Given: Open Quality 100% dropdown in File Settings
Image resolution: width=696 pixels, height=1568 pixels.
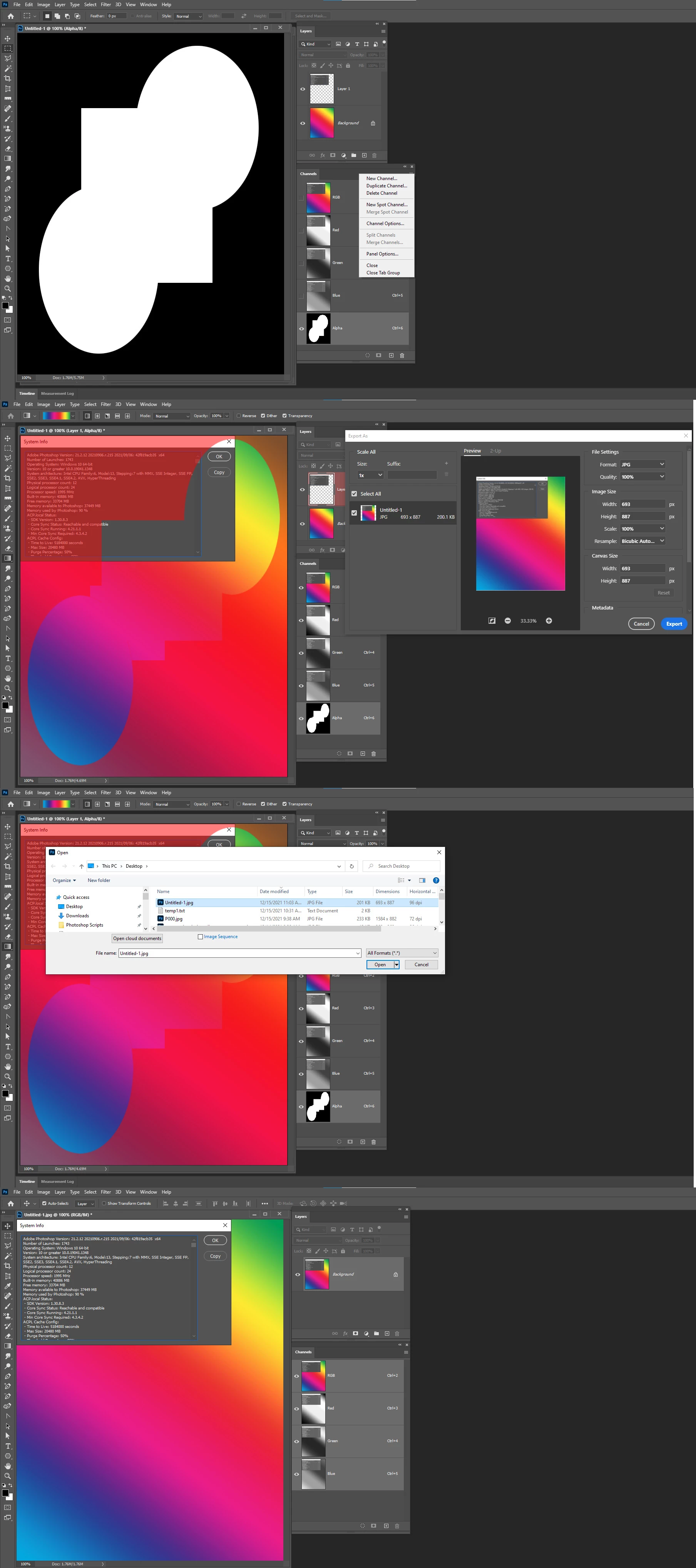Looking at the screenshot, I should click(642, 477).
